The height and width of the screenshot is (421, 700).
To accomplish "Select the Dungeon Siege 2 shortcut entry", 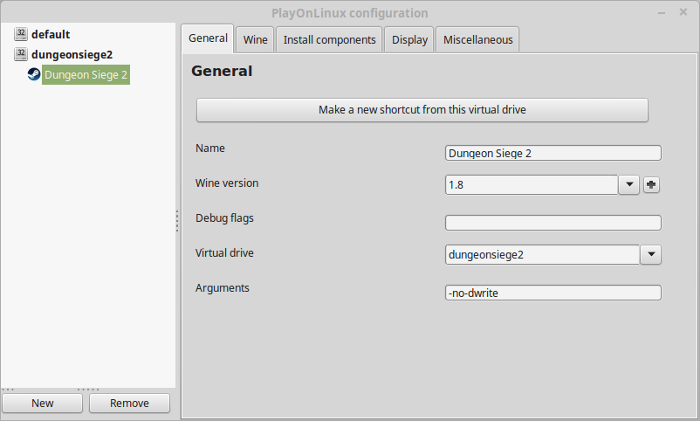I will 86,75.
